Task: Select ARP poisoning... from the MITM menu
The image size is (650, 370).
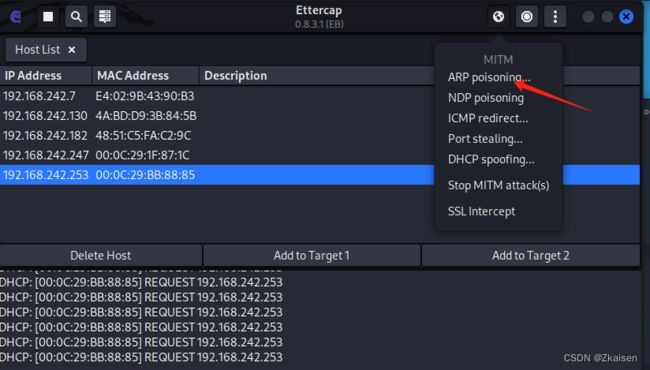Action: tap(489, 77)
